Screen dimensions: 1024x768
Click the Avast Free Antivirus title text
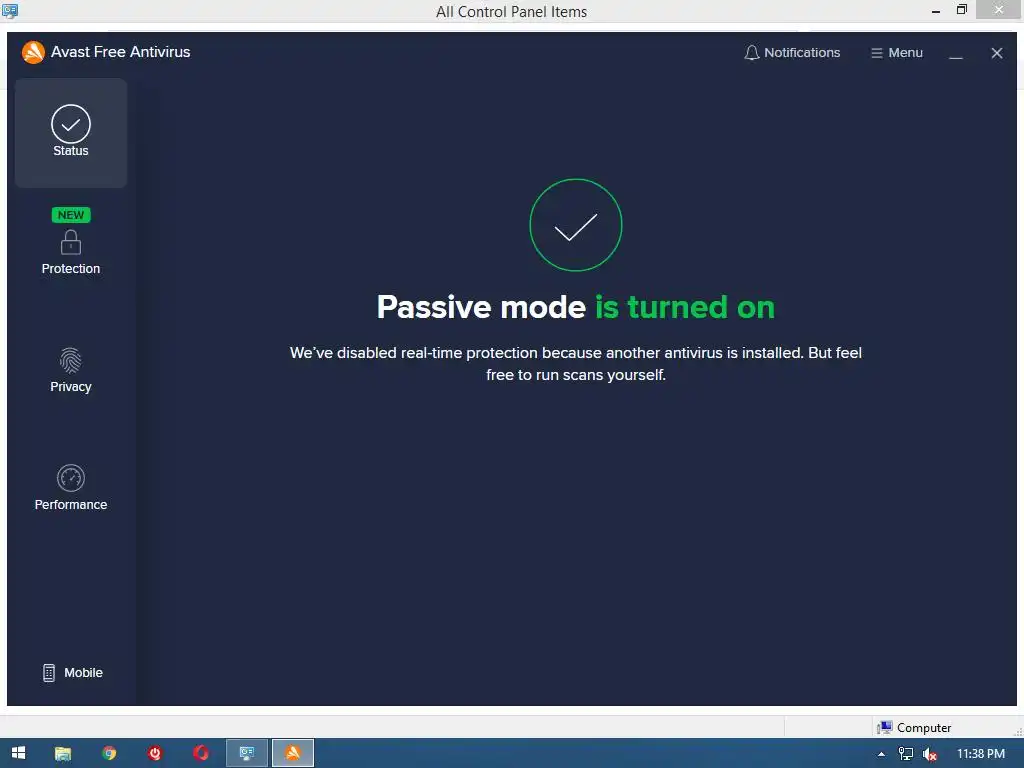121,52
